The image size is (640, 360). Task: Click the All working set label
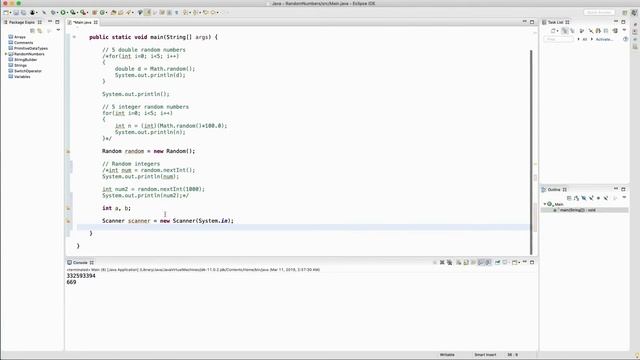click(584, 39)
